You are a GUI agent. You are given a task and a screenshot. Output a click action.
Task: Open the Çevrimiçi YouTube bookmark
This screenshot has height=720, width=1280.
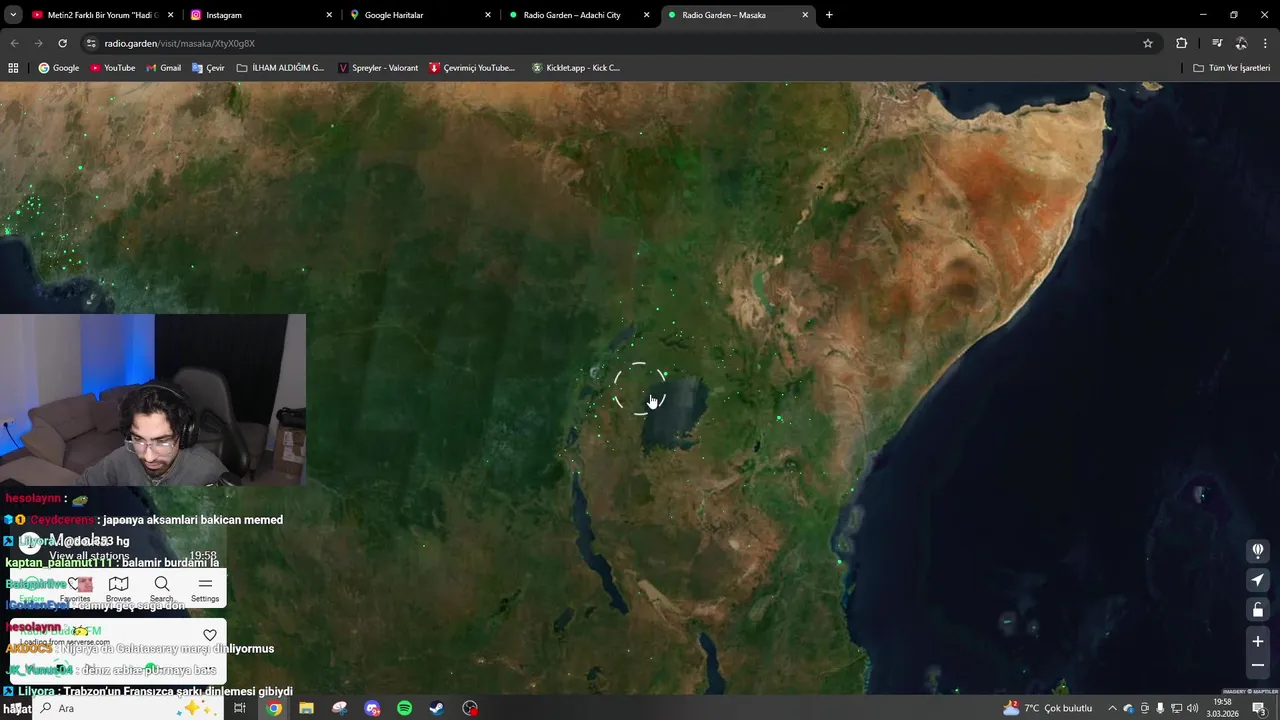point(472,68)
